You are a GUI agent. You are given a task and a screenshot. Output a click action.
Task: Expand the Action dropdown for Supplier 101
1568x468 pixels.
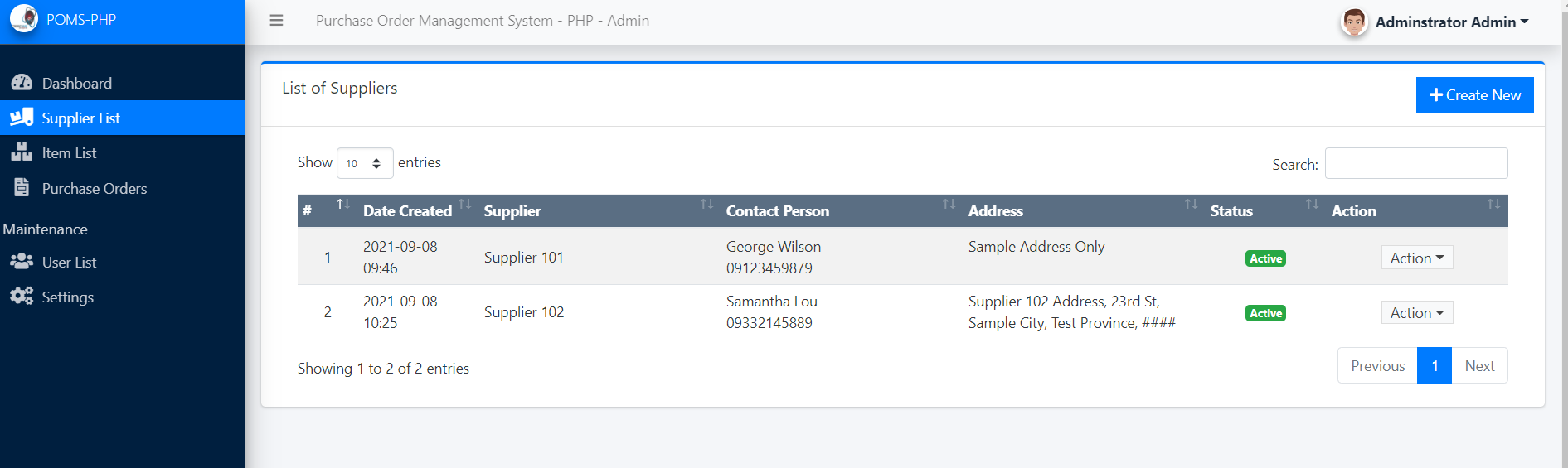pos(1416,258)
